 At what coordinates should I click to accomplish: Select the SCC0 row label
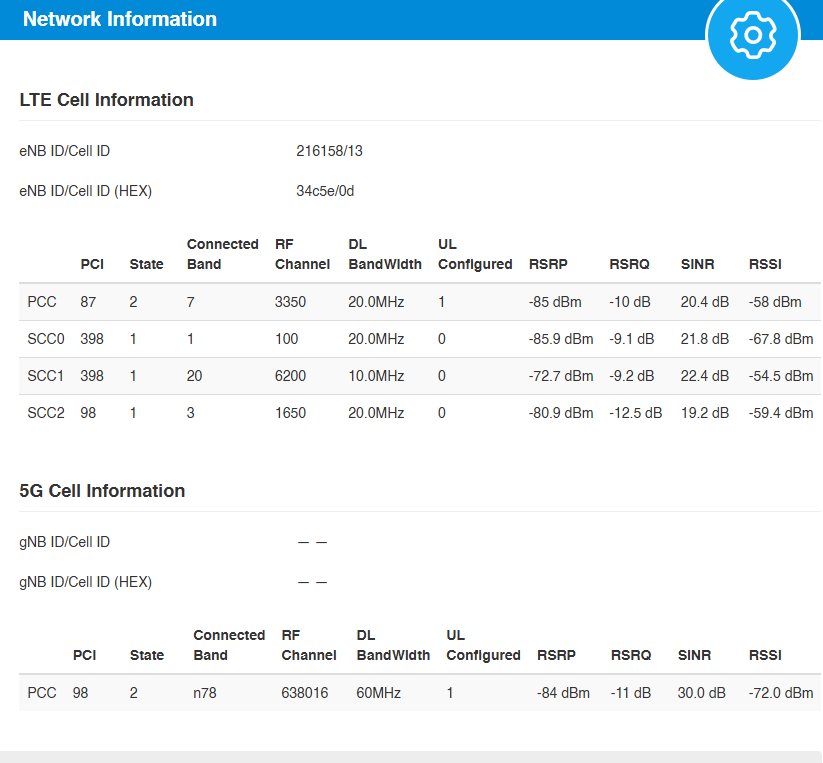[x=46, y=339]
